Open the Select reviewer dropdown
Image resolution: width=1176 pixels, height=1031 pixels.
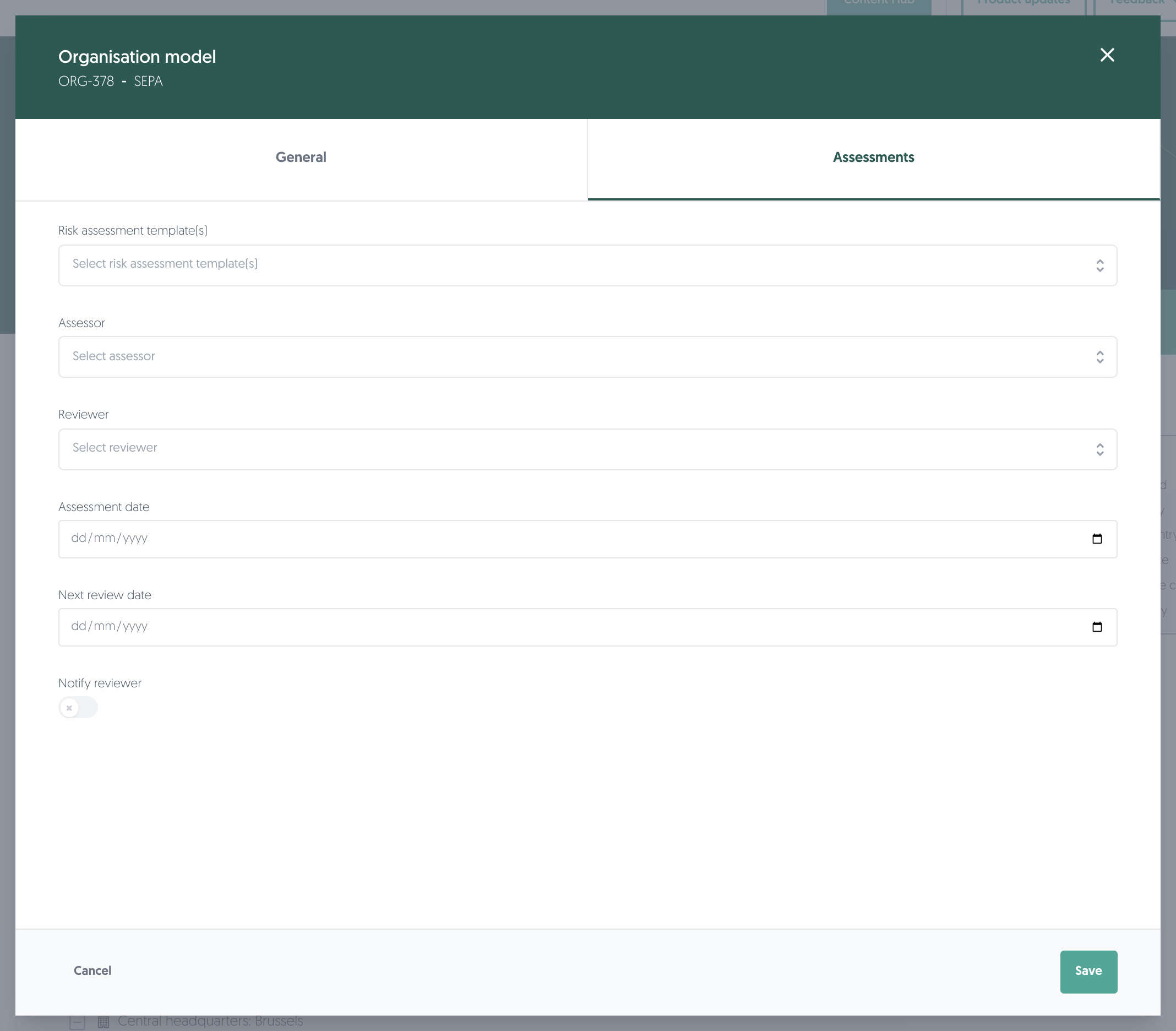click(587, 449)
